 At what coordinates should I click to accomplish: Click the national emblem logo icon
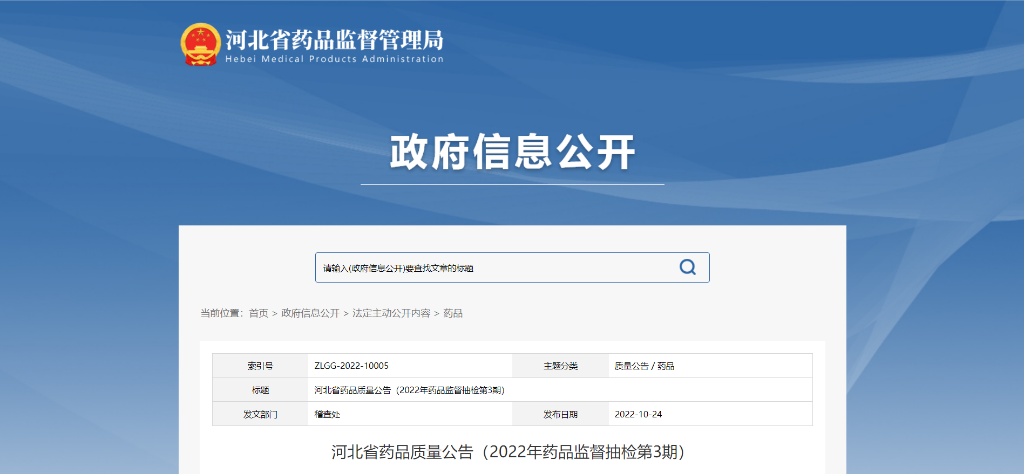pos(200,45)
